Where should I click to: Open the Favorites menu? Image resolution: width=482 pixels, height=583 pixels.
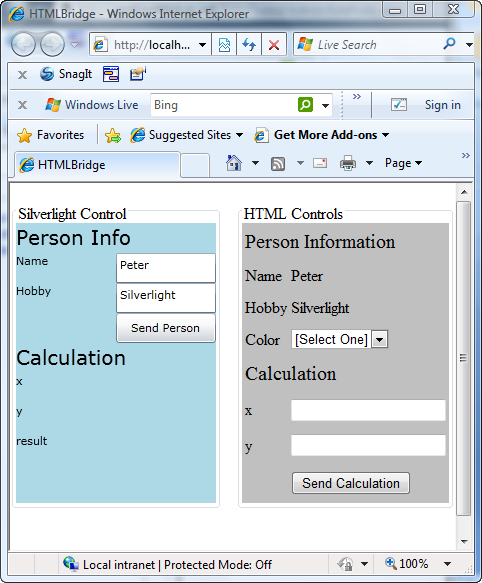pyautogui.click(x=51, y=135)
